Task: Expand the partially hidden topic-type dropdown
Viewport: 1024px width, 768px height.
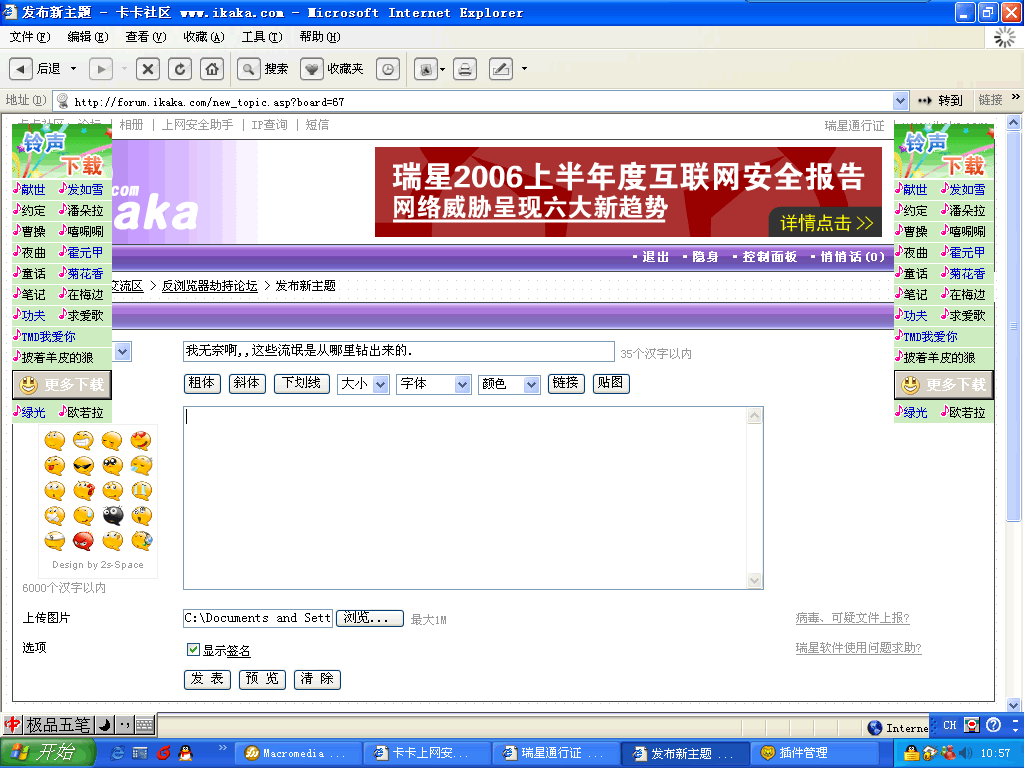Action: click(x=123, y=351)
